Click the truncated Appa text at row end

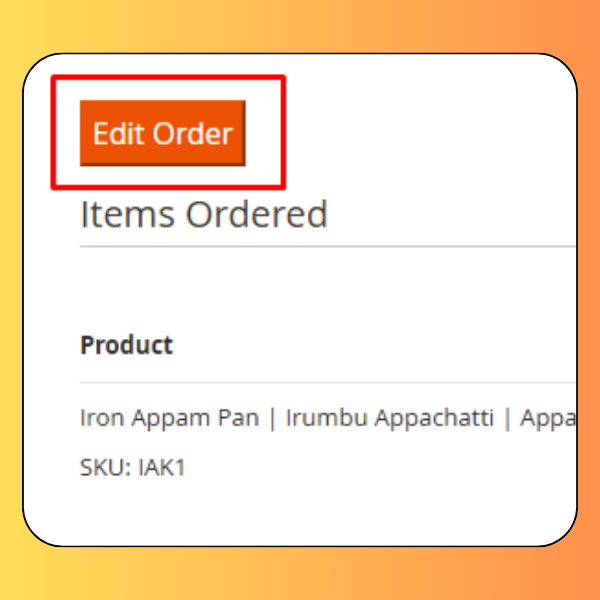point(548,417)
